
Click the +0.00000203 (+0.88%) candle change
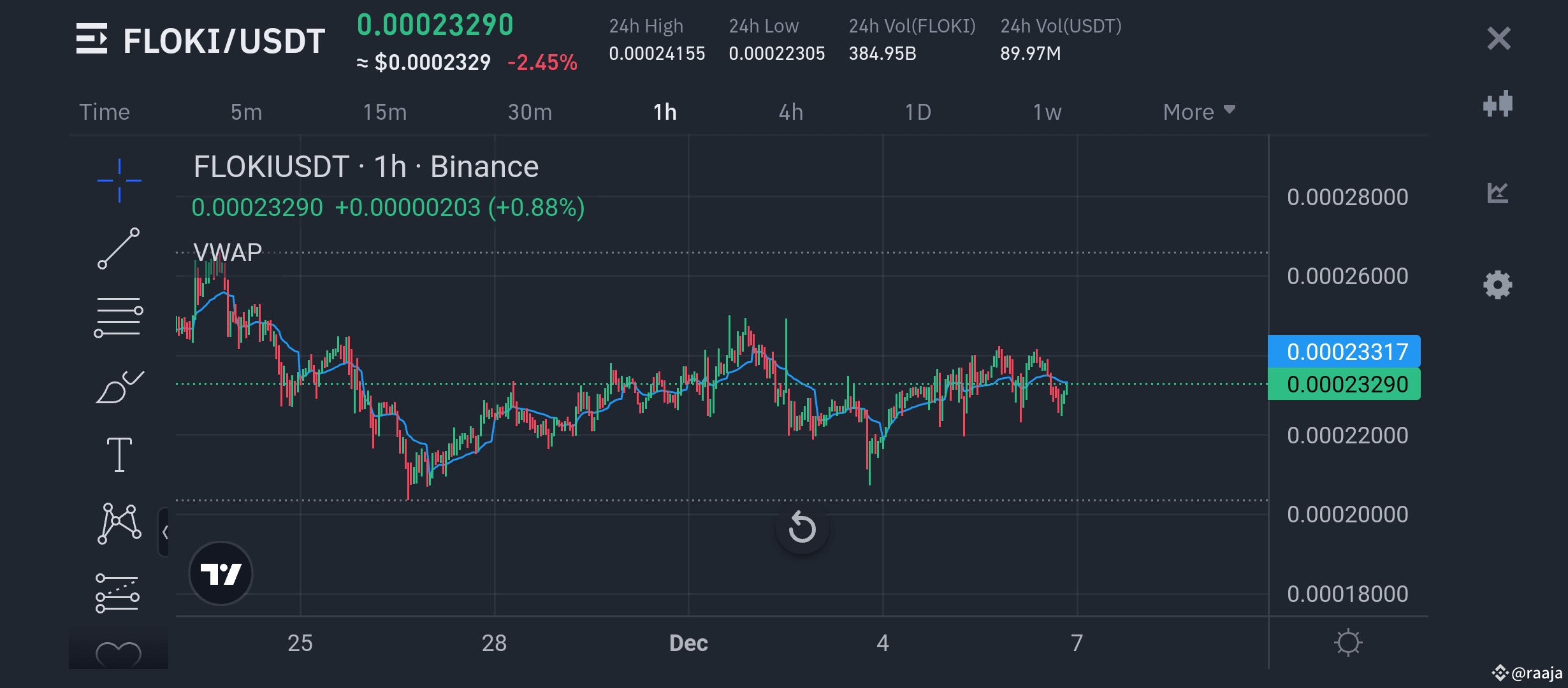[460, 208]
